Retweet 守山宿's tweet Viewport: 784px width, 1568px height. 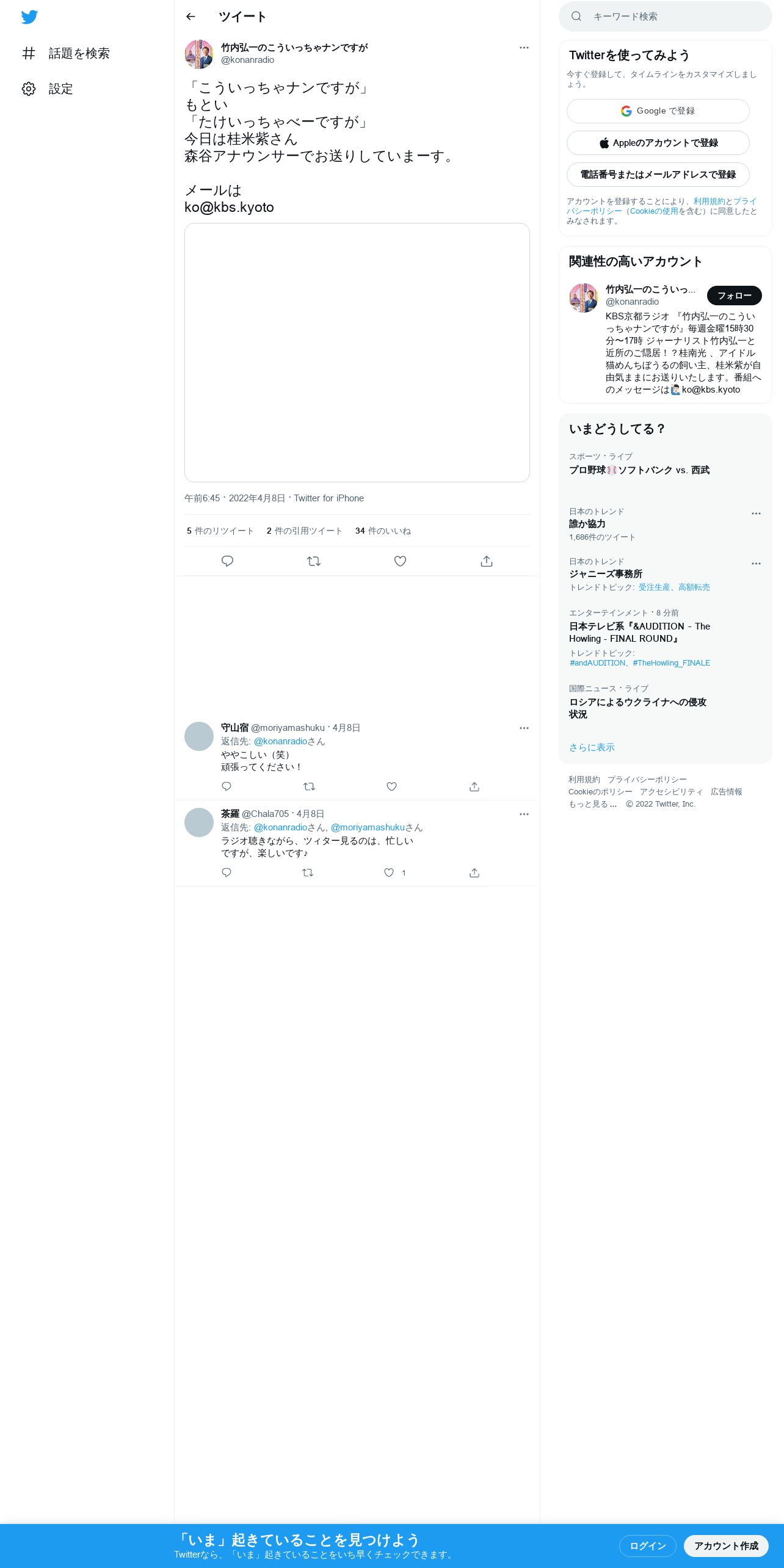pyautogui.click(x=309, y=786)
